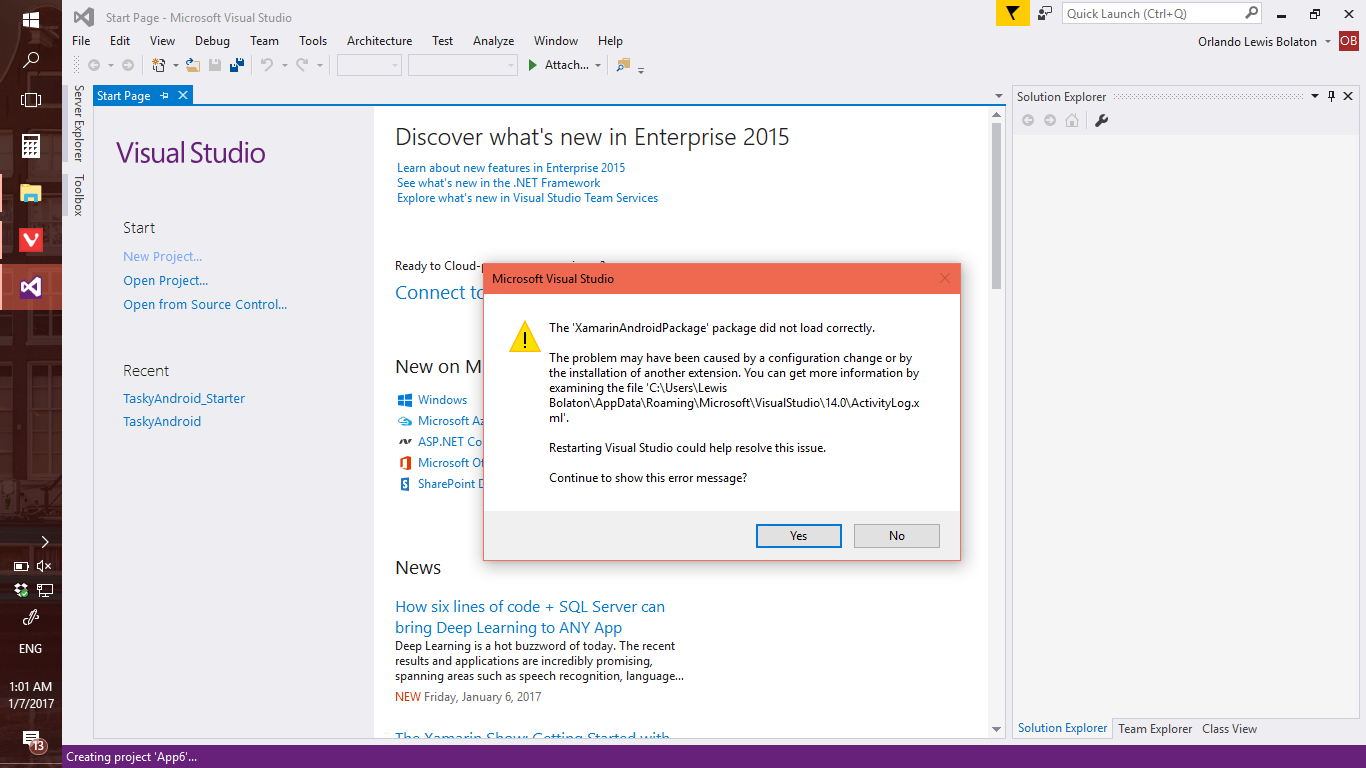Open File Explorer from the taskbar

pyautogui.click(x=31, y=193)
